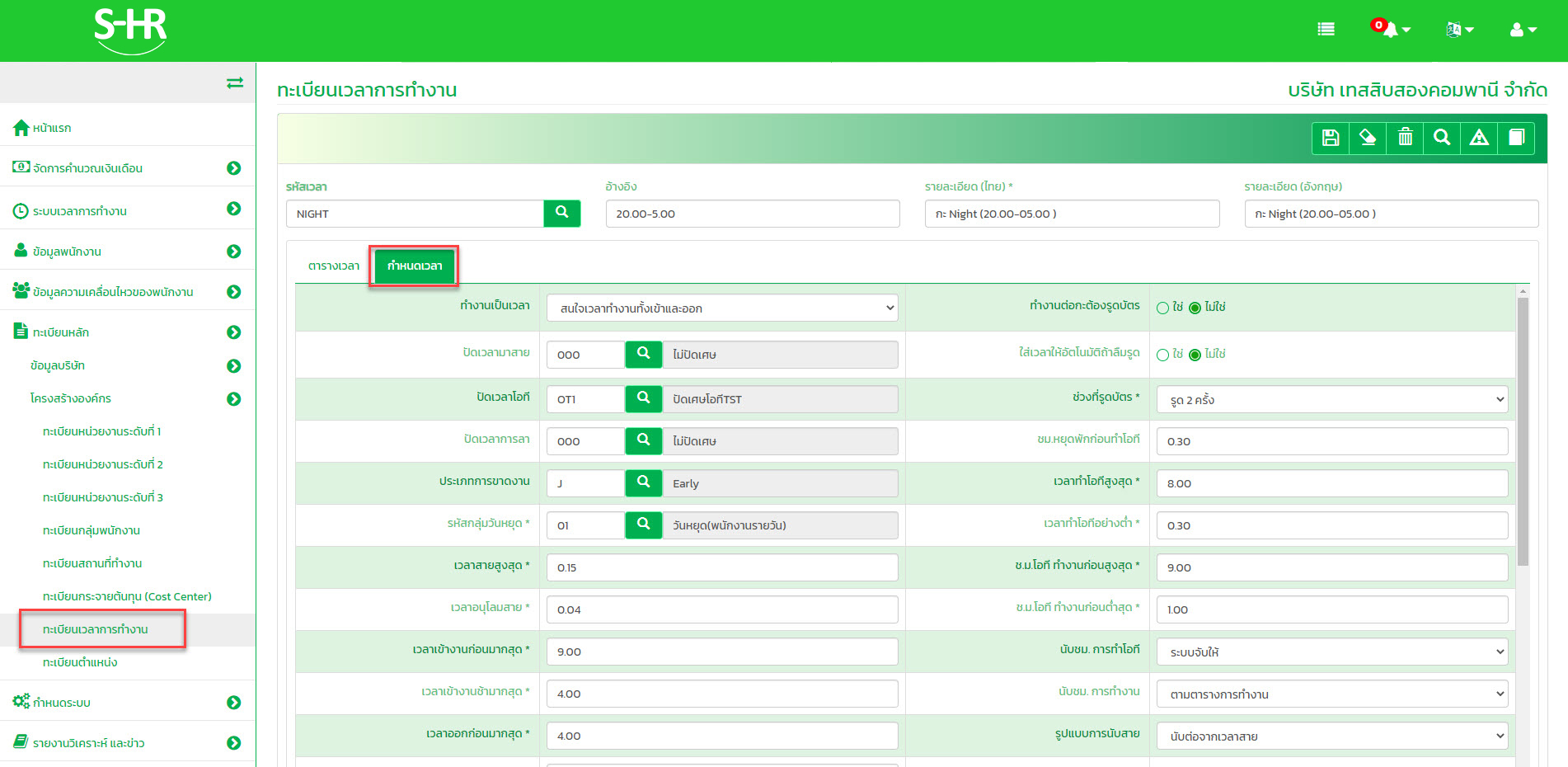Viewport: 1568px width, 767px height.
Task: Open the notification bell in header
Action: [1390, 30]
